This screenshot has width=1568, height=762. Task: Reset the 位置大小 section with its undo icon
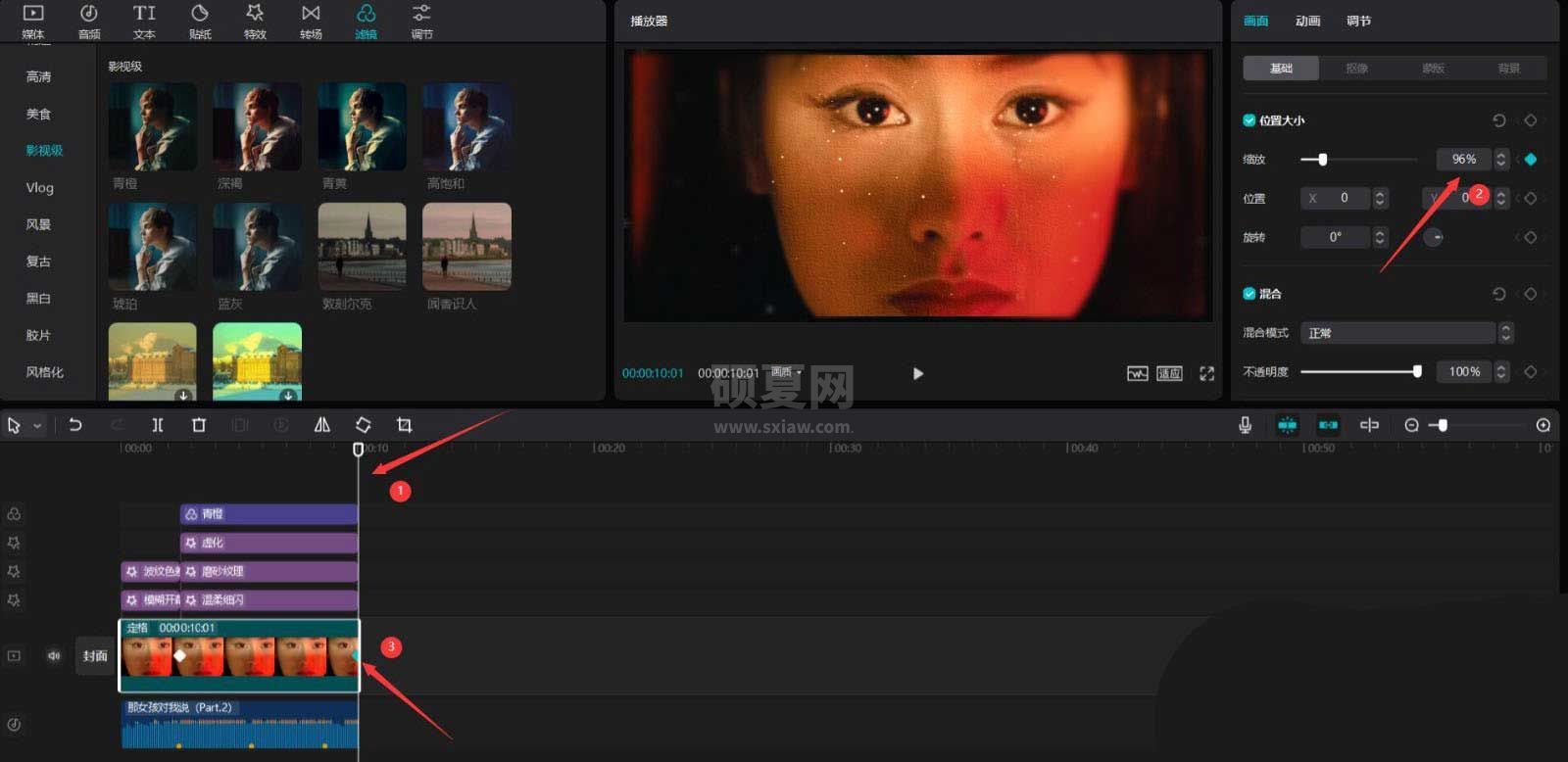click(x=1498, y=120)
